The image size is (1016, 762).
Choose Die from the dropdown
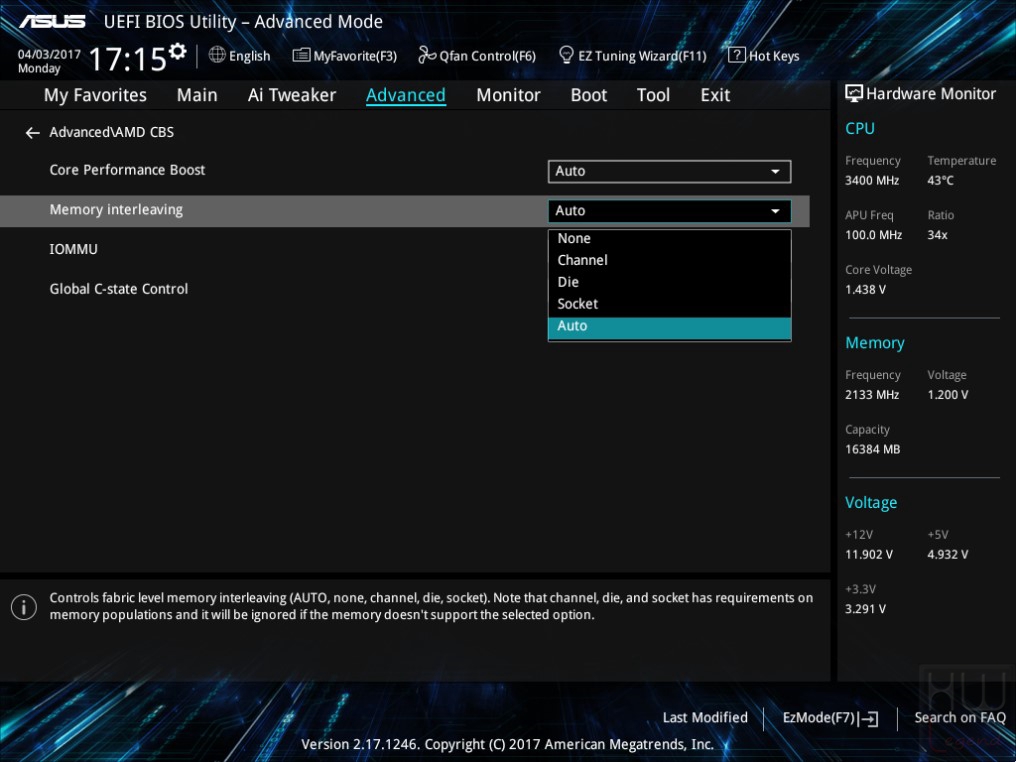click(x=669, y=283)
